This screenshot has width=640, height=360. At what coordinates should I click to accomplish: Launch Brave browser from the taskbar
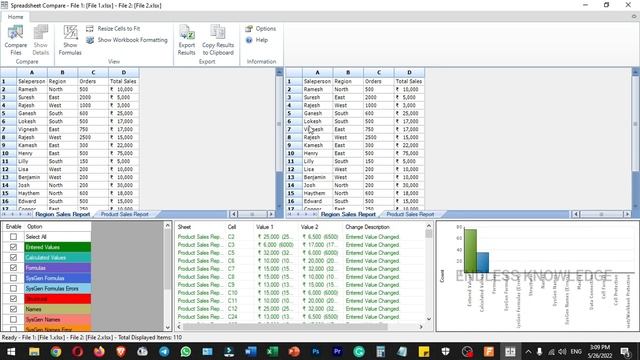[x=121, y=351]
